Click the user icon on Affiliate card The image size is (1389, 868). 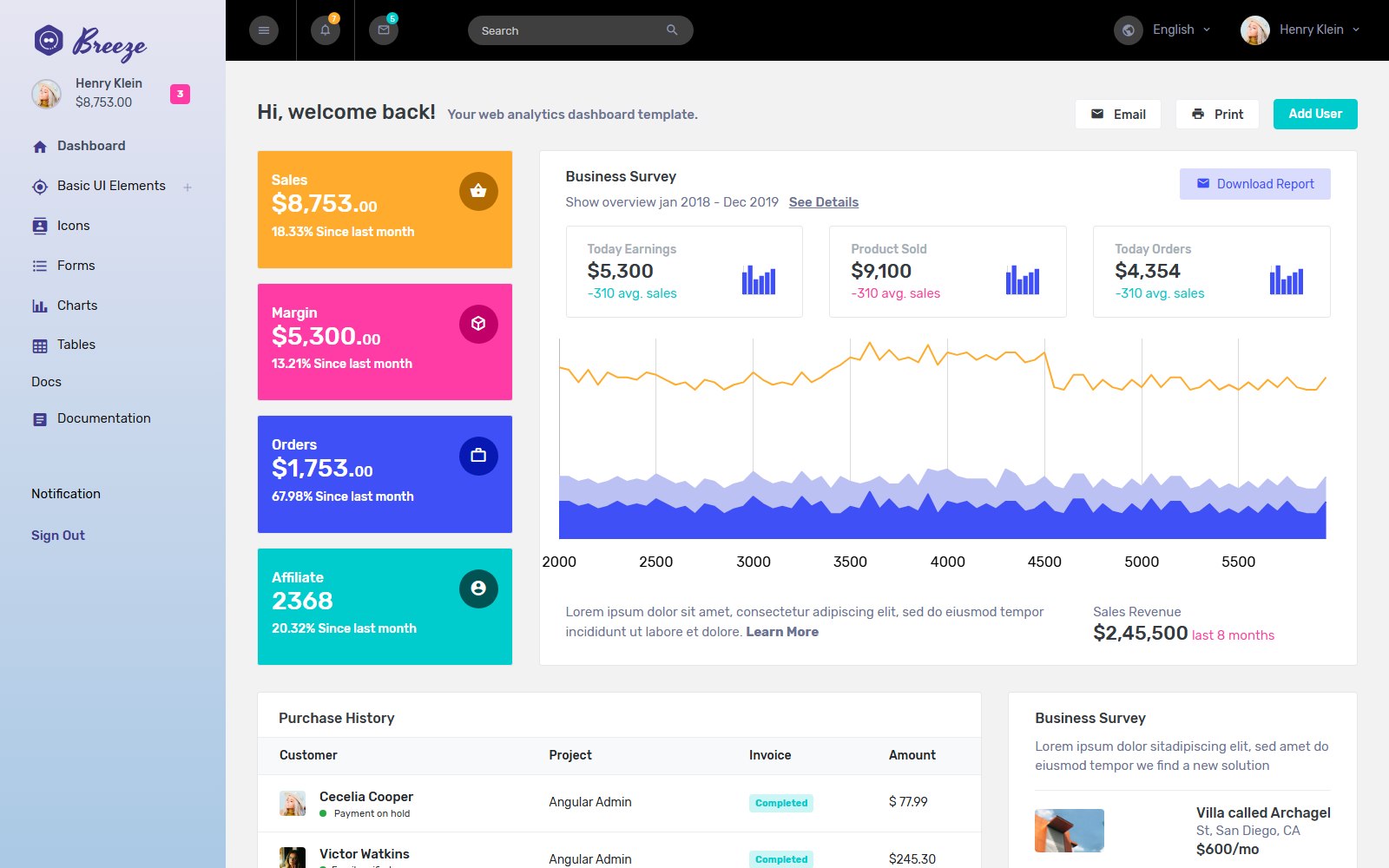[478, 589]
